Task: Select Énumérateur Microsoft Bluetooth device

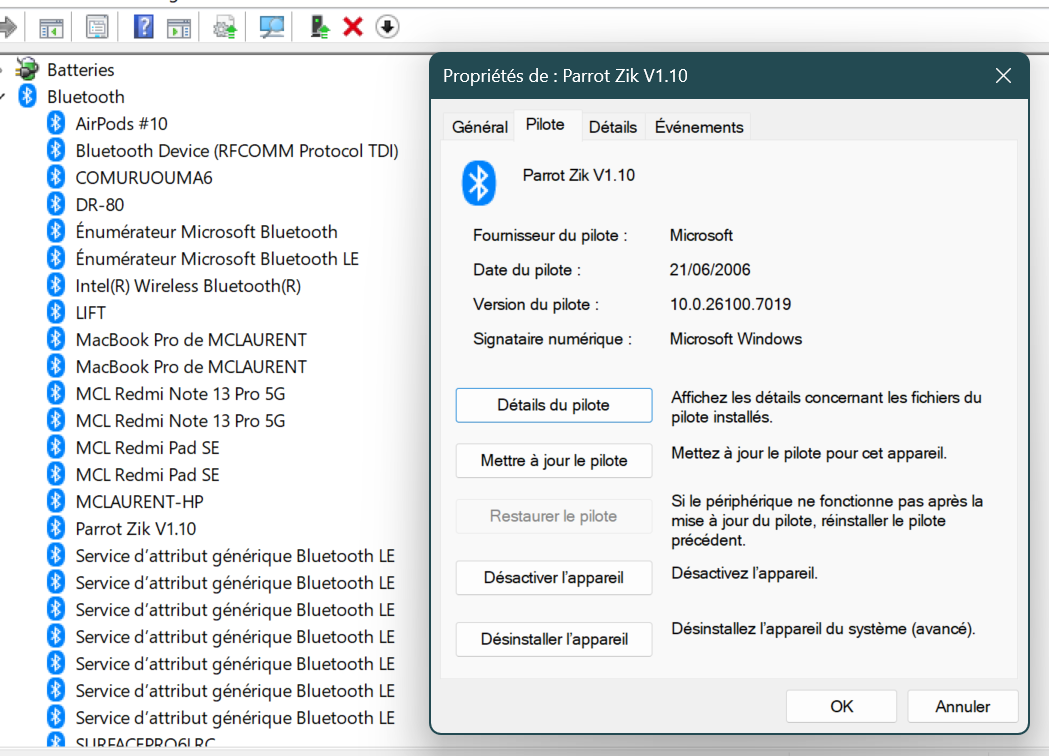Action: click(206, 231)
